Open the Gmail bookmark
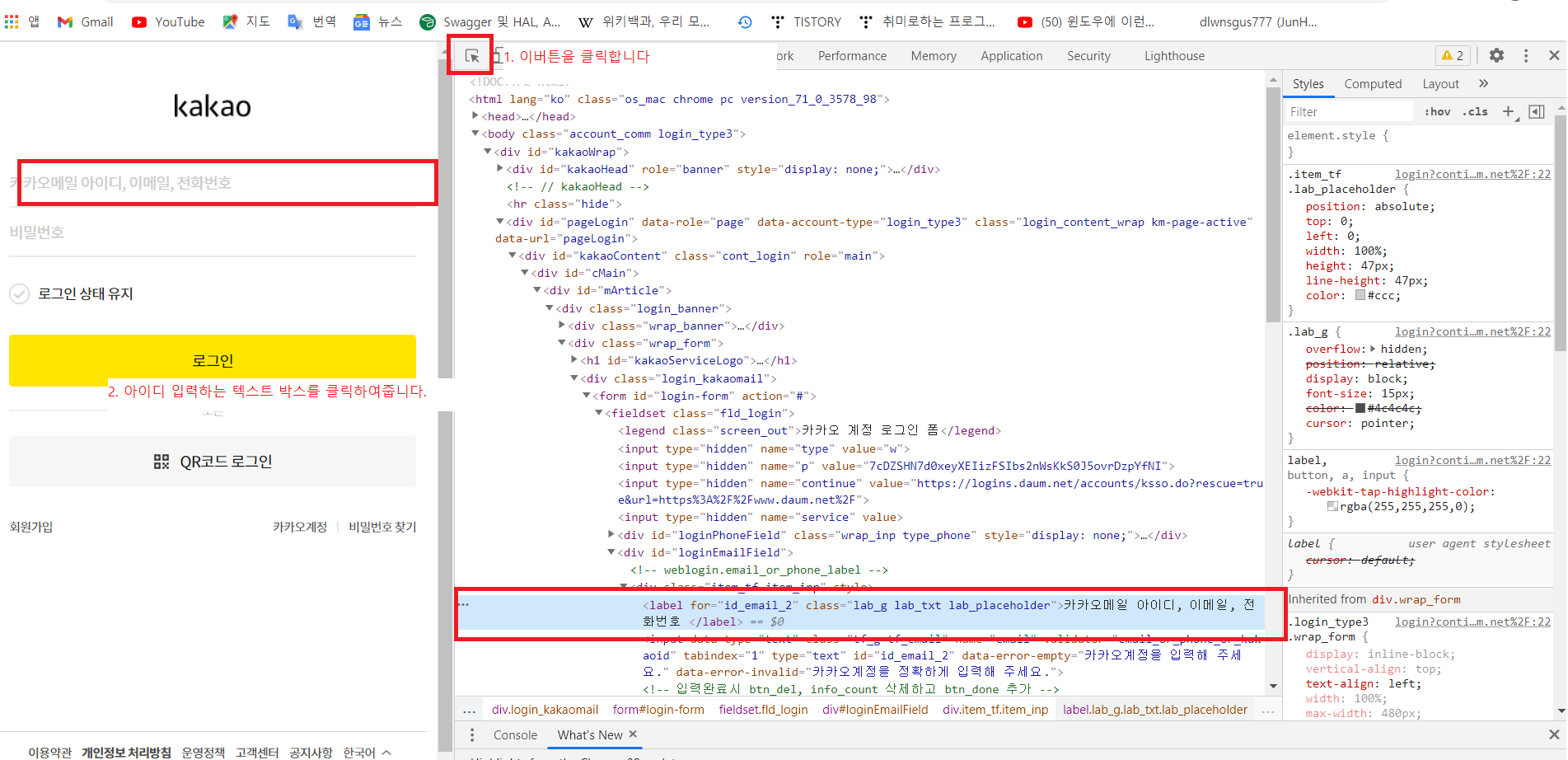The image size is (1568, 760). [x=86, y=22]
